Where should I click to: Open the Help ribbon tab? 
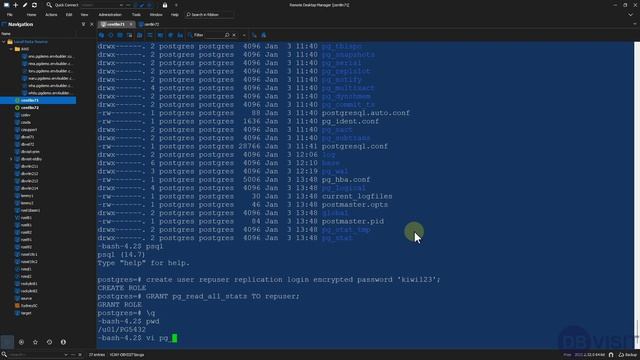pos(175,14)
